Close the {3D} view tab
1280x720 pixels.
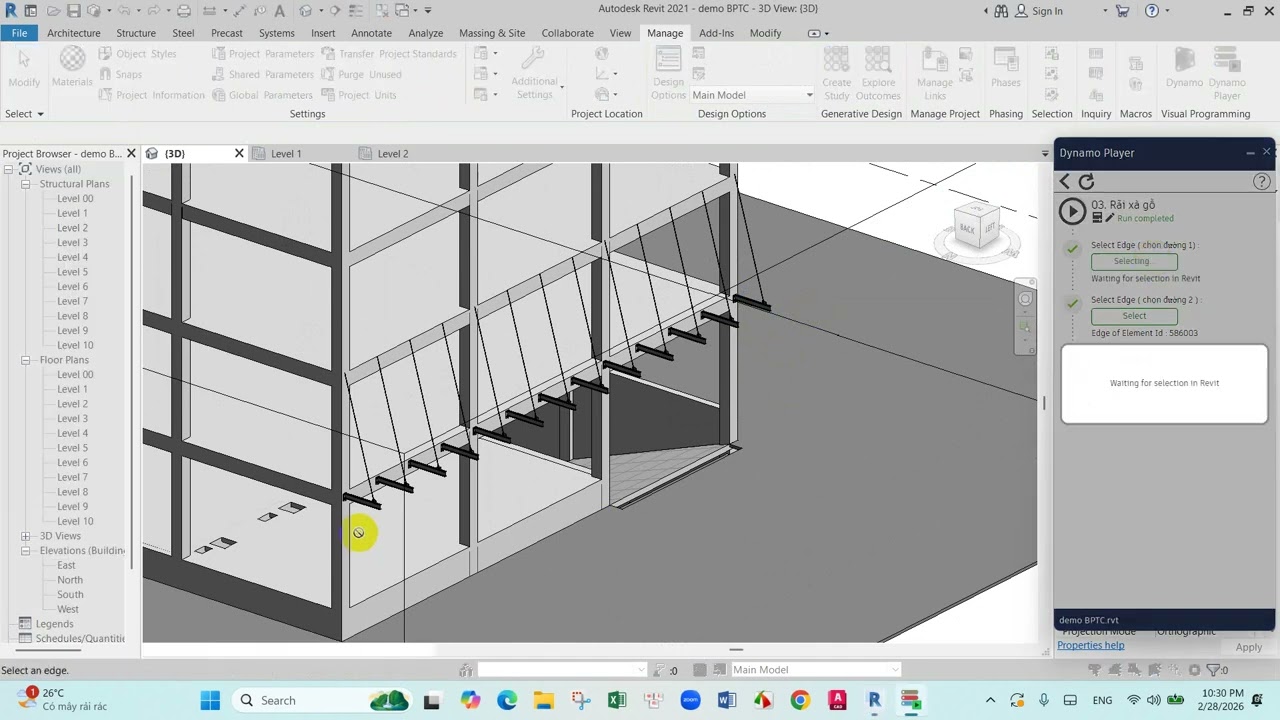(239, 154)
